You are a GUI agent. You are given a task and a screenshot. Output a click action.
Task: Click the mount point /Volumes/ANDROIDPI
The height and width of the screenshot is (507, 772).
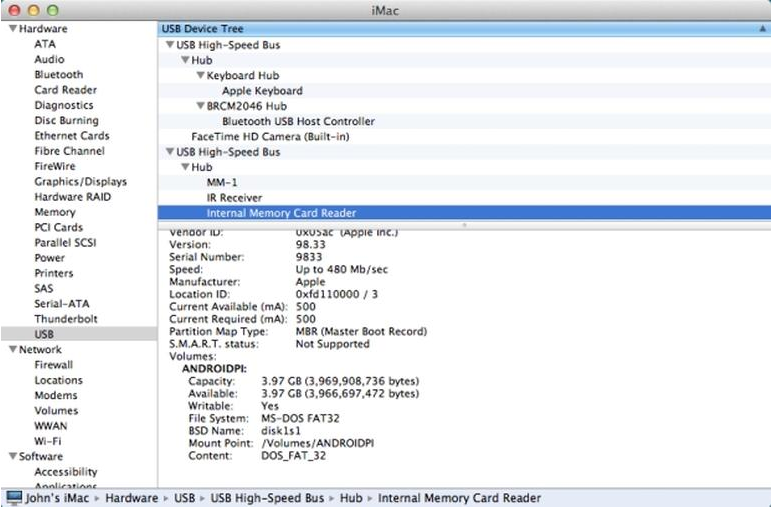tap(318, 443)
